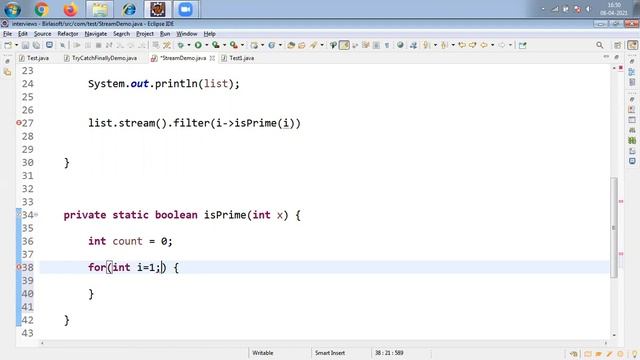The height and width of the screenshot is (360, 640).
Task: Open Zoom from the taskbar
Action: point(186,9)
